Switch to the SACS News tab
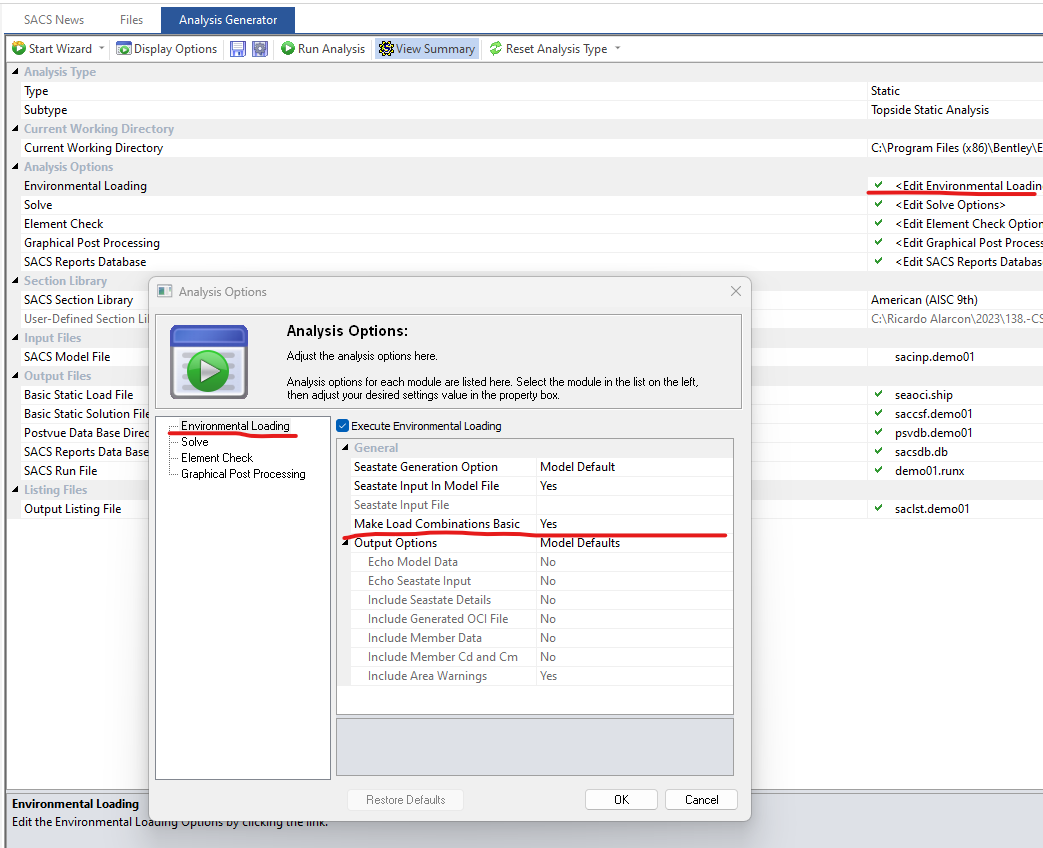This screenshot has height=848, width=1043. point(55,19)
